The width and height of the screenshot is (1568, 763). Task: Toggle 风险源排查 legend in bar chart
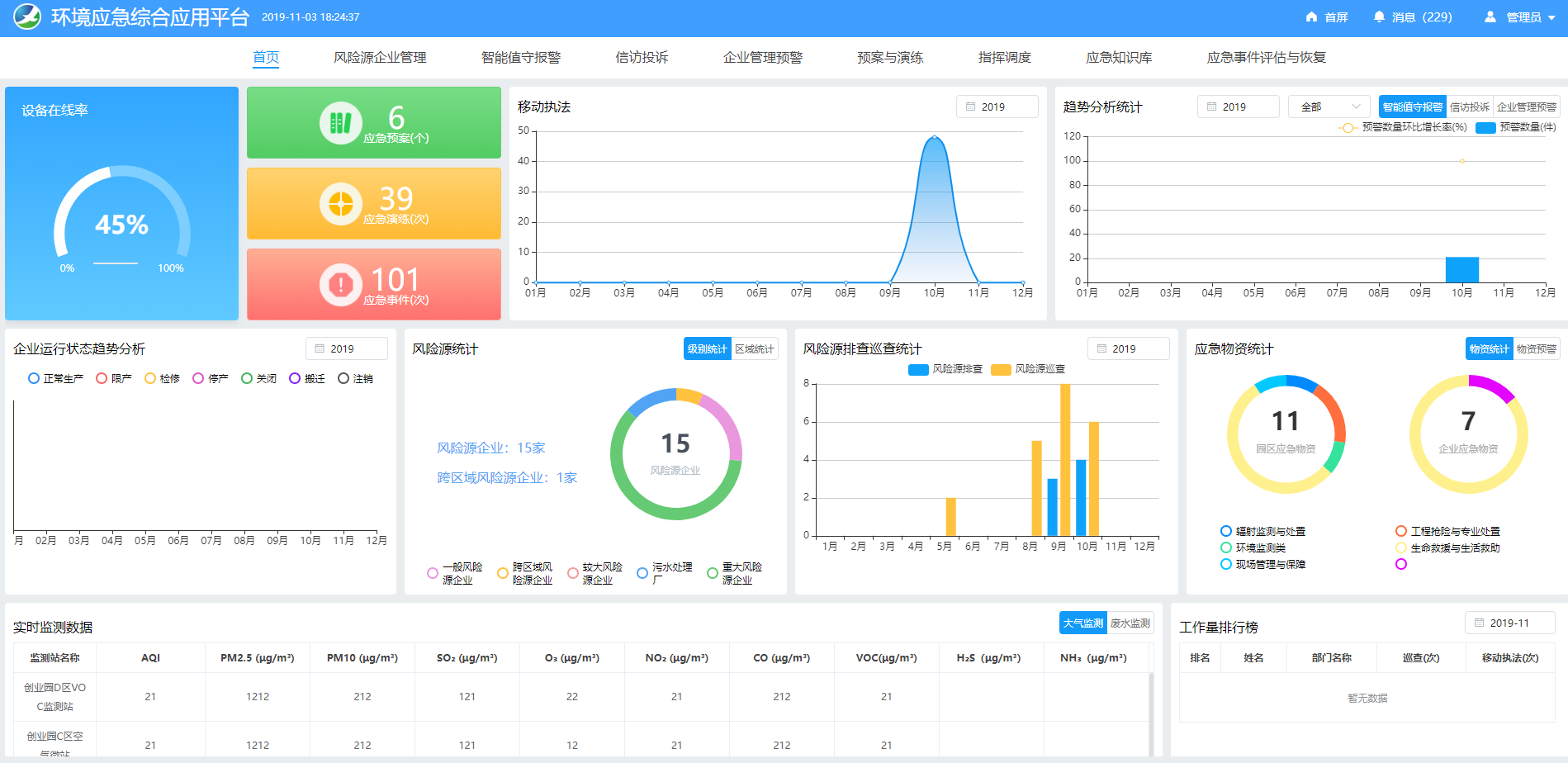coord(945,369)
